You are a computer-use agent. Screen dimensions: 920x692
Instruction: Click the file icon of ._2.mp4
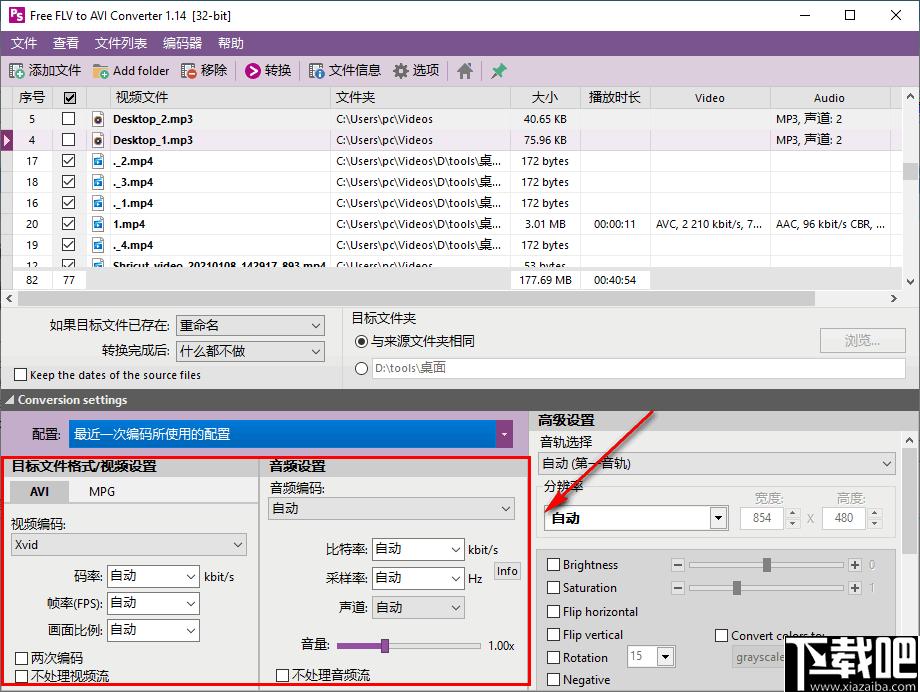click(x=98, y=161)
